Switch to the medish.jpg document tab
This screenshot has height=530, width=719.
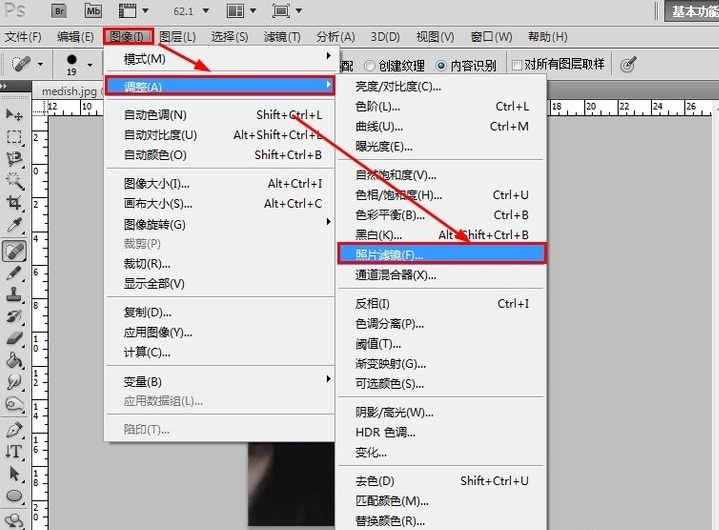pyautogui.click(x=69, y=91)
